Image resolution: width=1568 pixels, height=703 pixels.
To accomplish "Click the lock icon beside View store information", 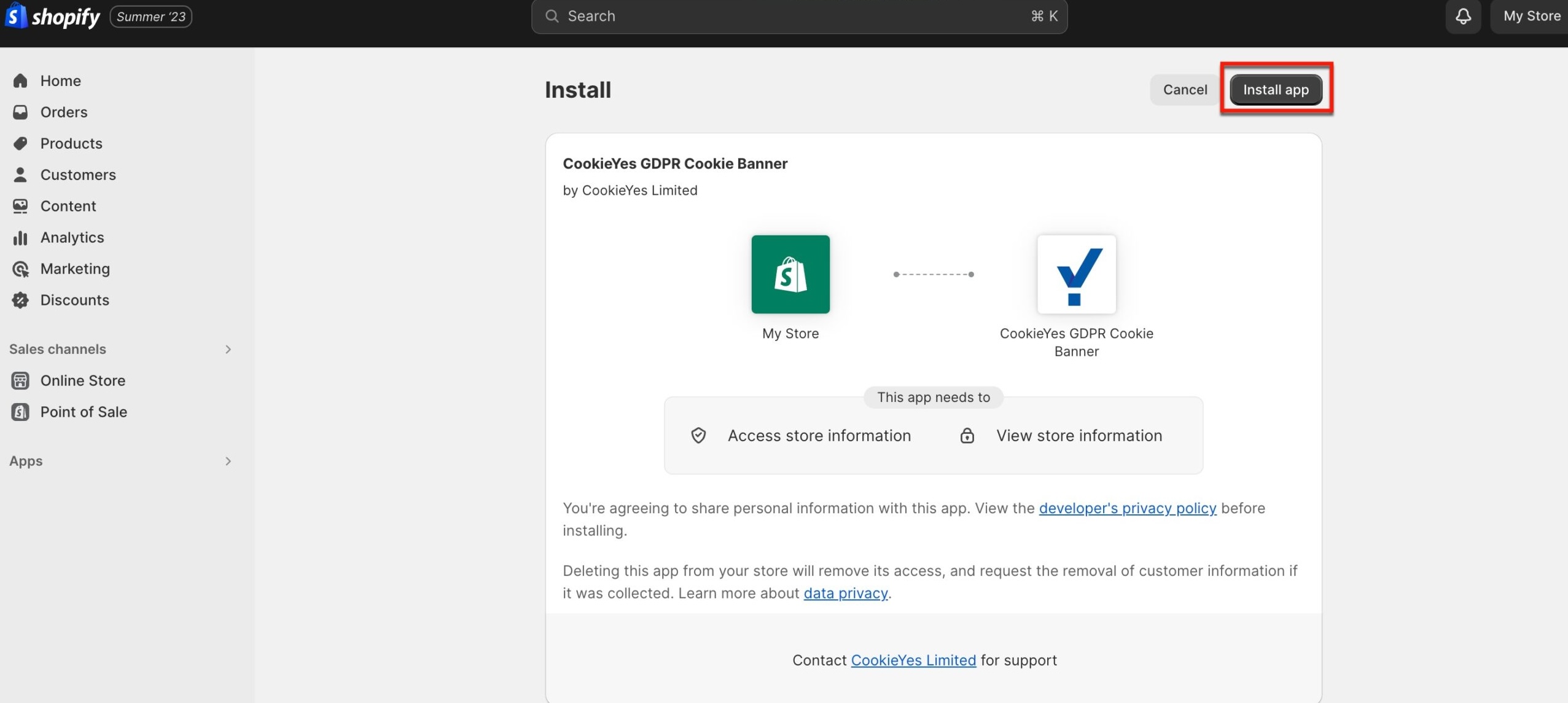I will (967, 435).
